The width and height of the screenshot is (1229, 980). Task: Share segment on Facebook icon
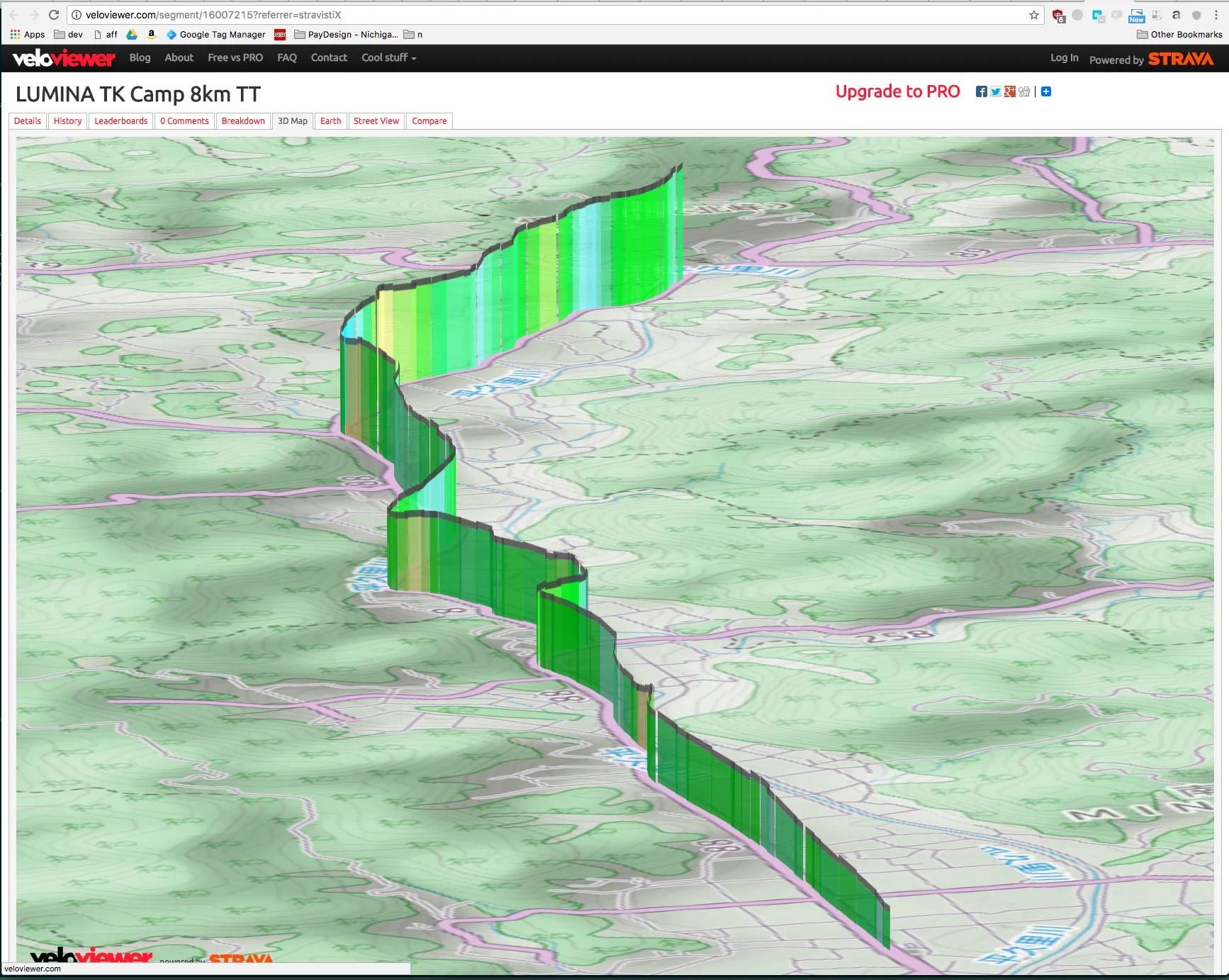point(981,91)
